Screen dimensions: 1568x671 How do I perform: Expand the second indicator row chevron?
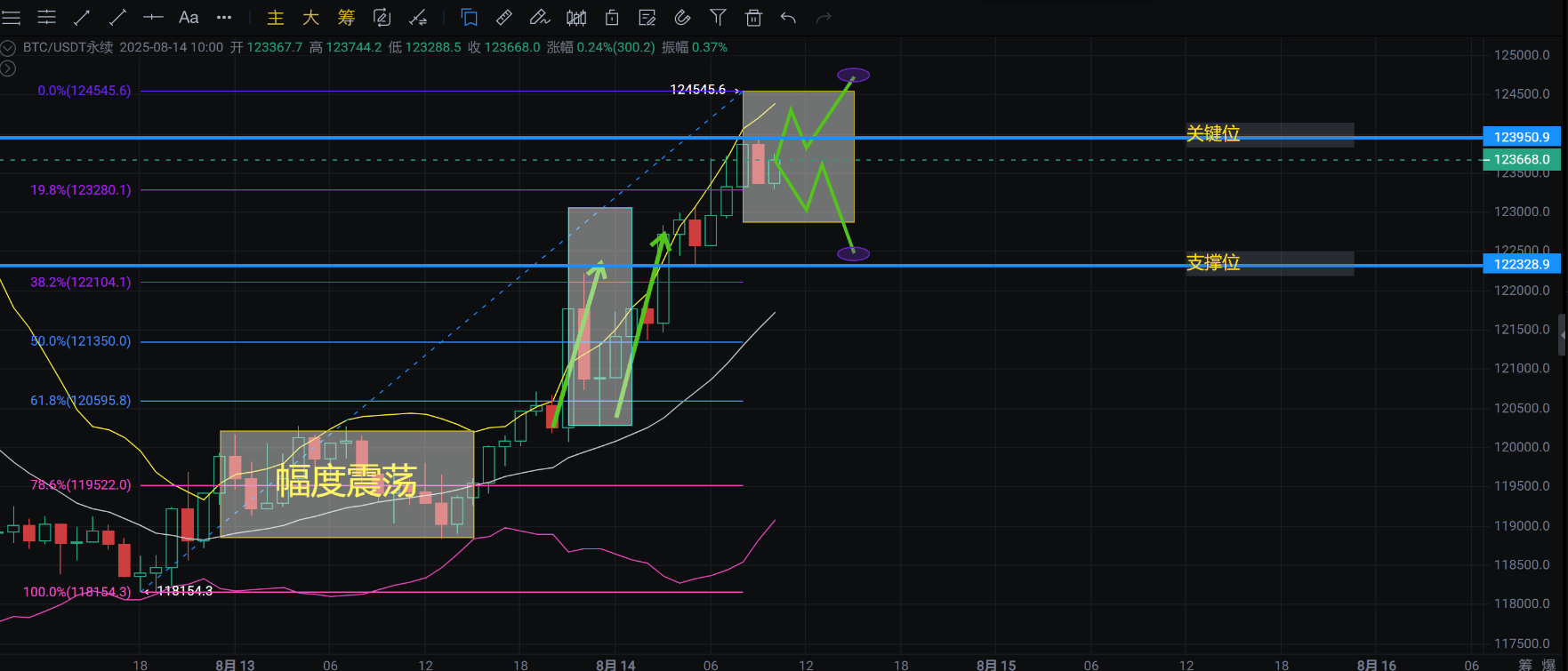(x=8, y=68)
